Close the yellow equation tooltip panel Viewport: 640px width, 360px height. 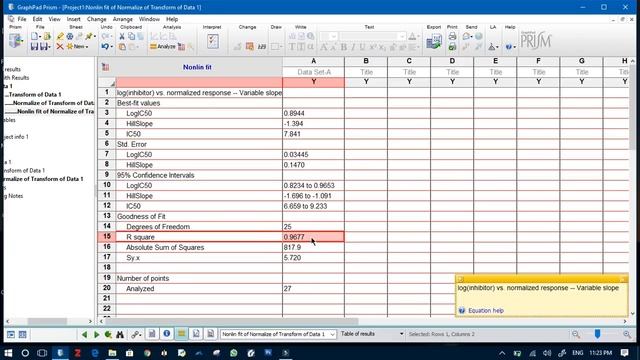[x=623, y=279]
